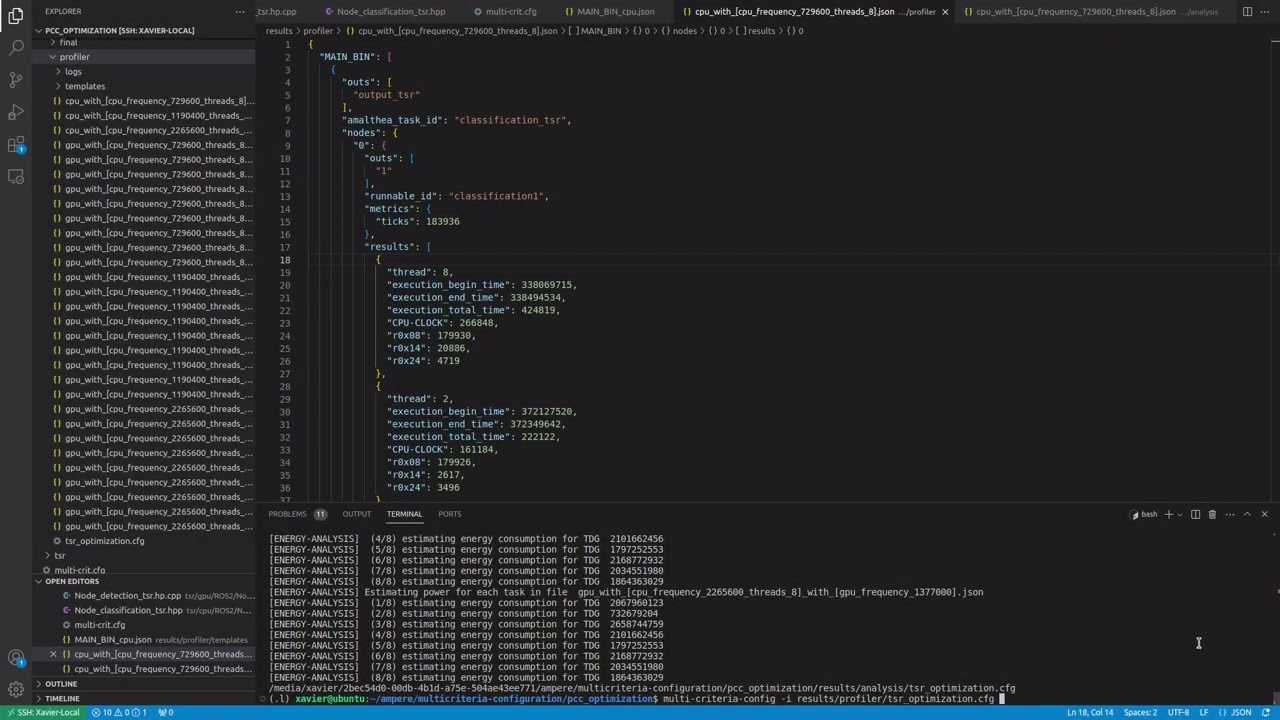Image resolution: width=1280 pixels, height=720 pixels.
Task: Open multi-crit.cfg in explorer tree
Action: (x=79, y=570)
